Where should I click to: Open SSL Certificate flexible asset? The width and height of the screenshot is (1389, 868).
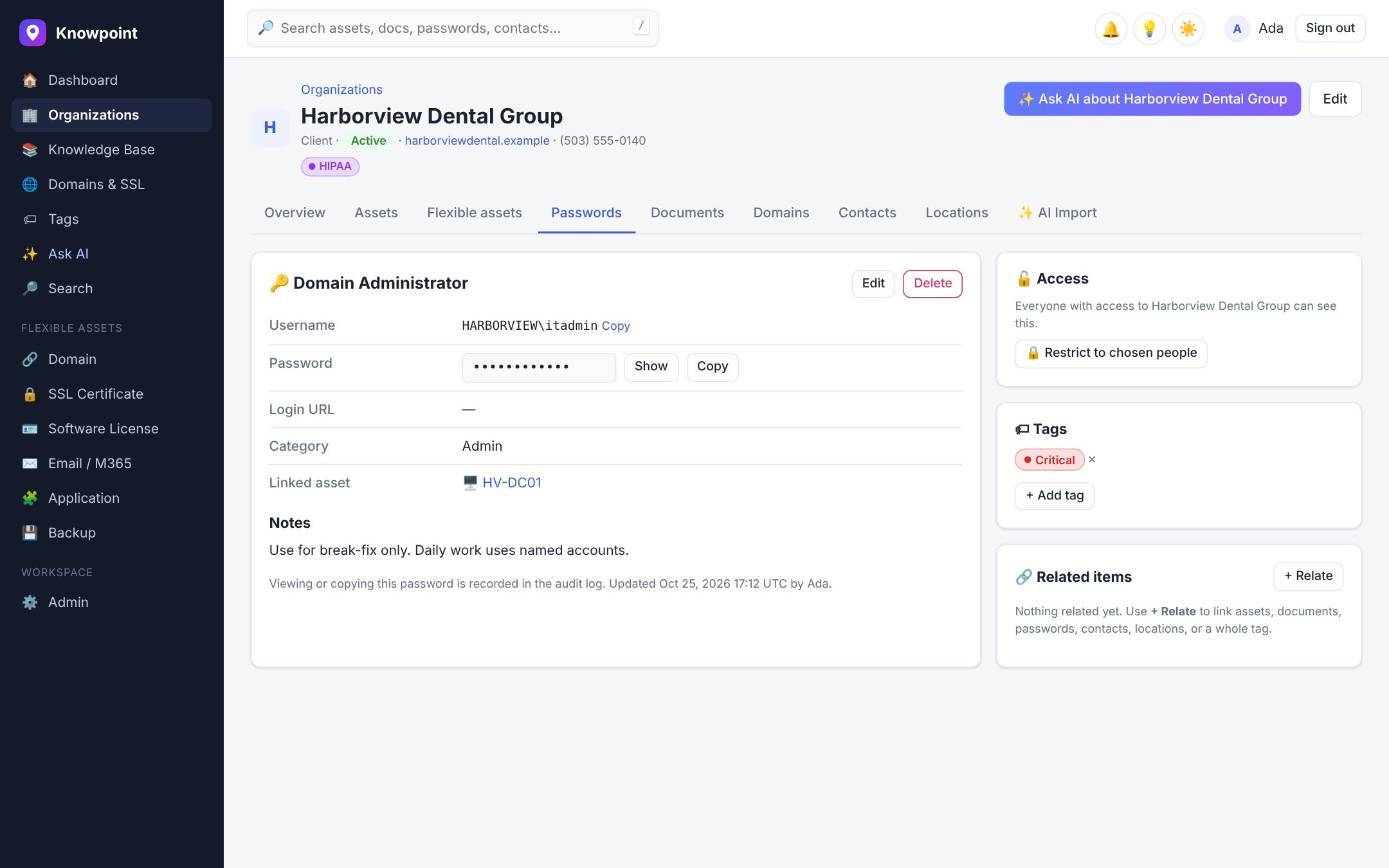tap(112, 394)
